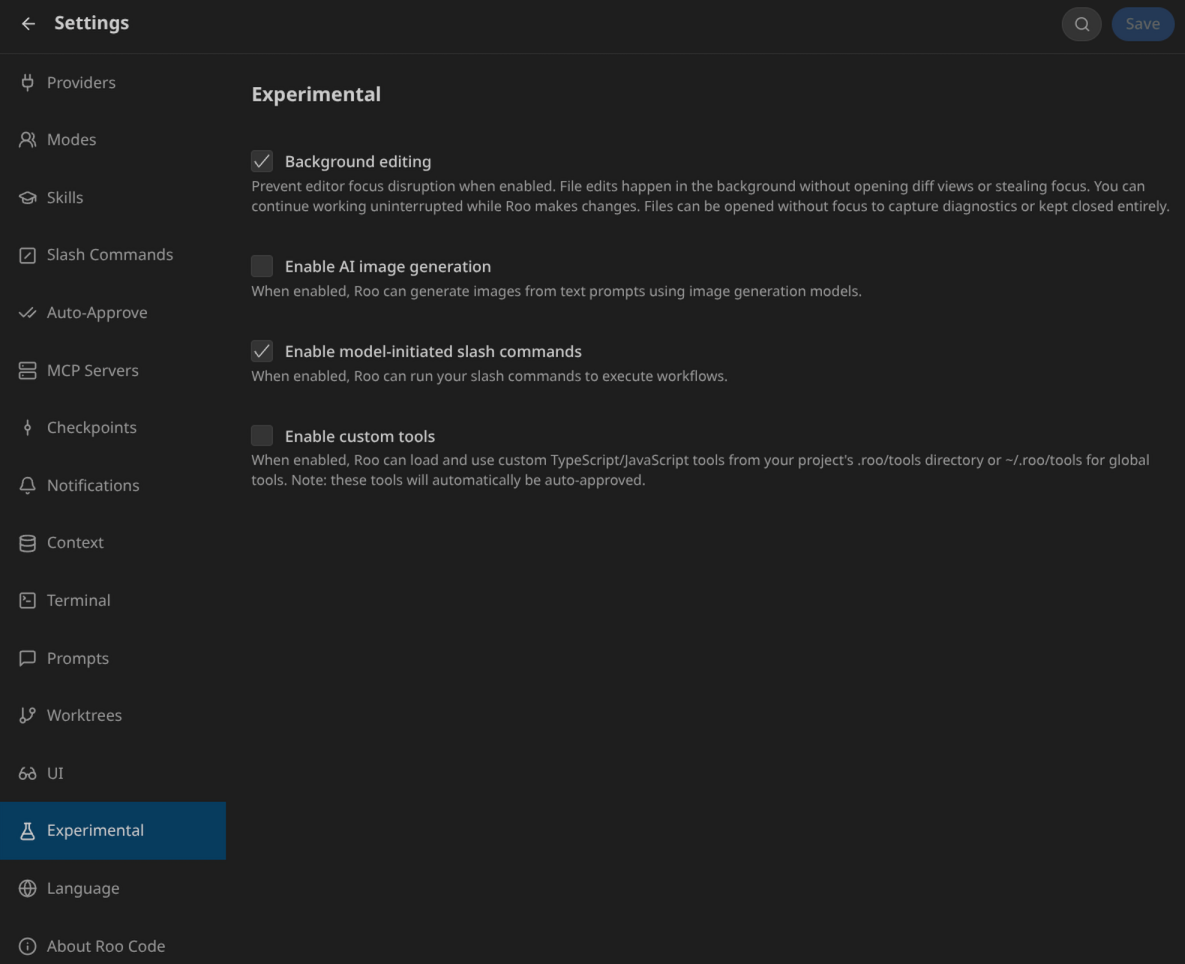Select the Terminal settings tab

pyautogui.click(x=78, y=601)
